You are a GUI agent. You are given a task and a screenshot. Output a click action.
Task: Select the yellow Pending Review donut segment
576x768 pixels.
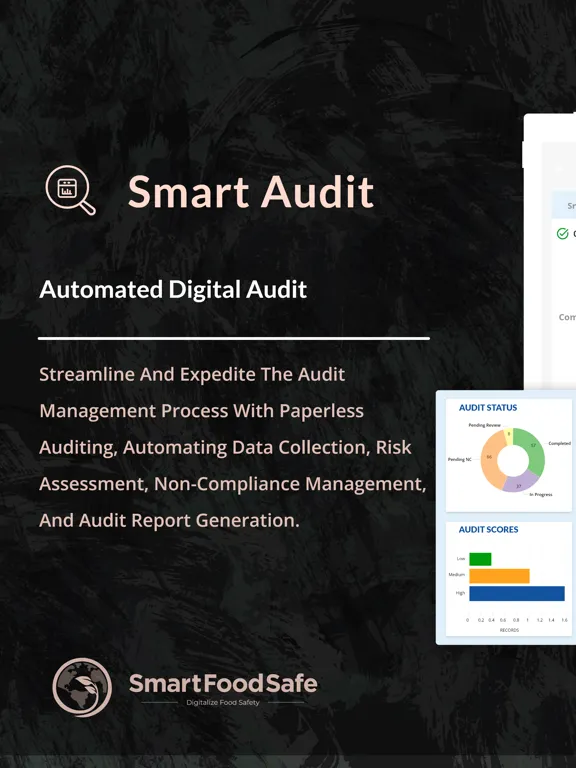pyautogui.click(x=508, y=434)
